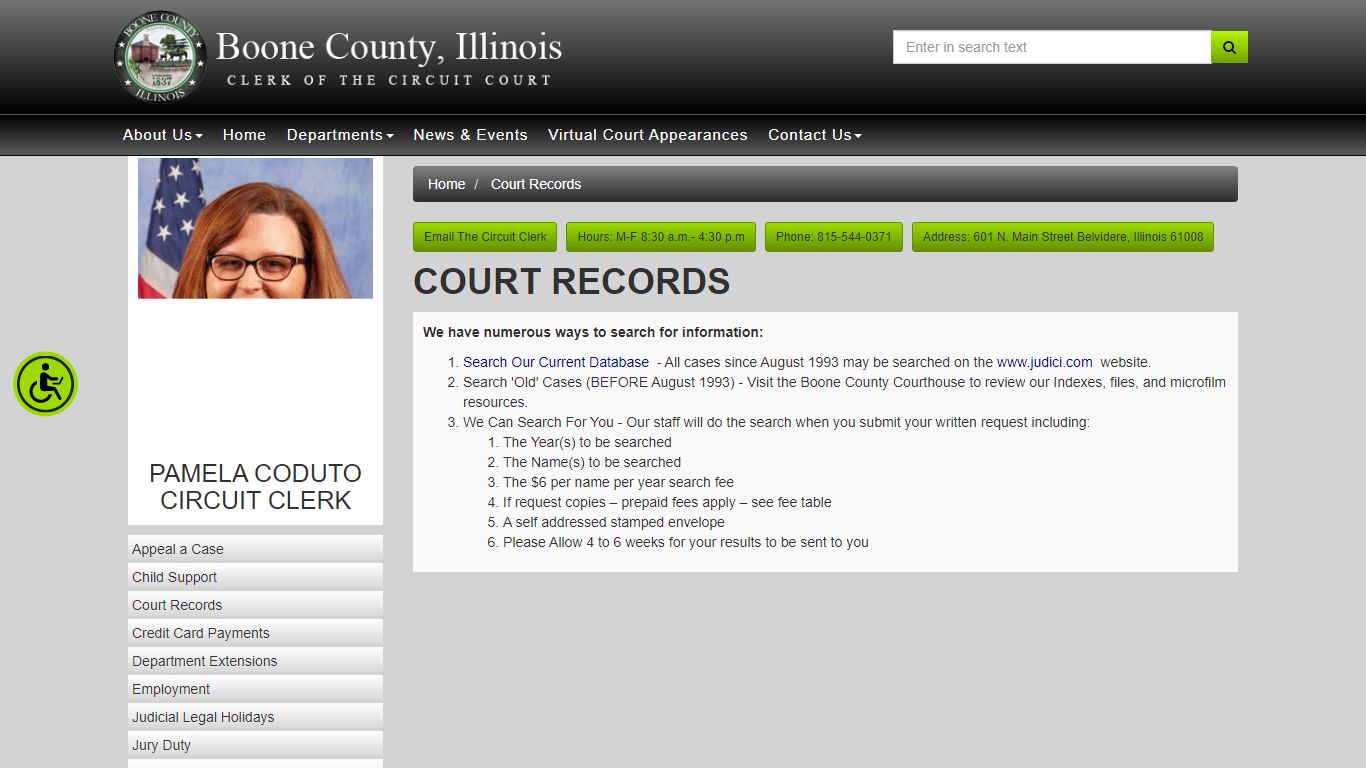Click the Email The Circuit Clerk button

485,237
